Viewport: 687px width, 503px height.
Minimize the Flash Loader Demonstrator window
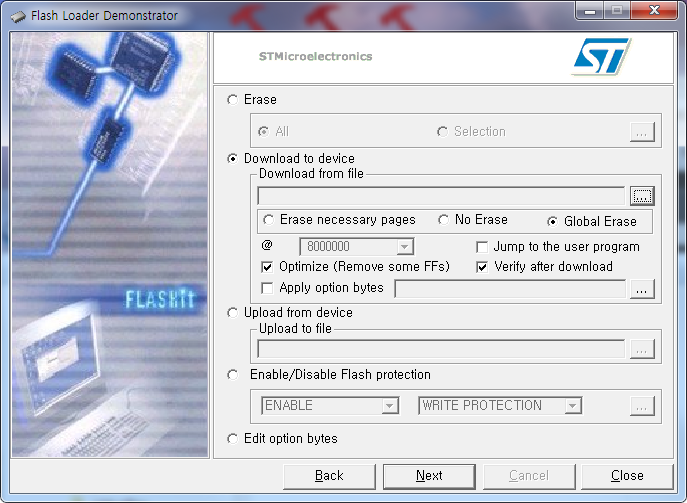(x=590, y=11)
